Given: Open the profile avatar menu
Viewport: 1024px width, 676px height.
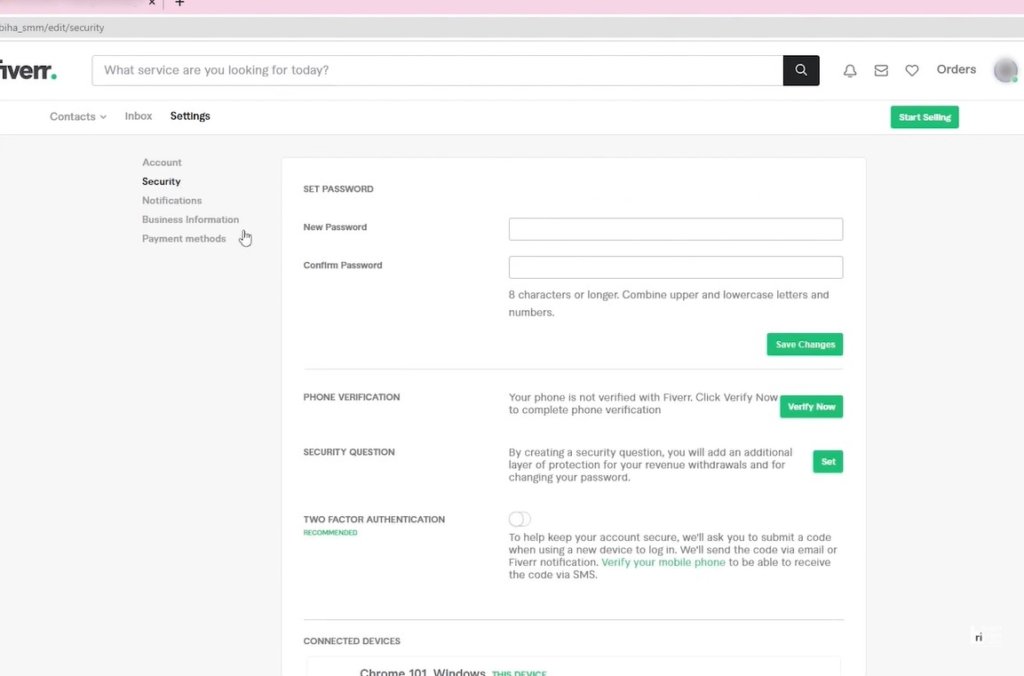Looking at the screenshot, I should pos(1004,70).
